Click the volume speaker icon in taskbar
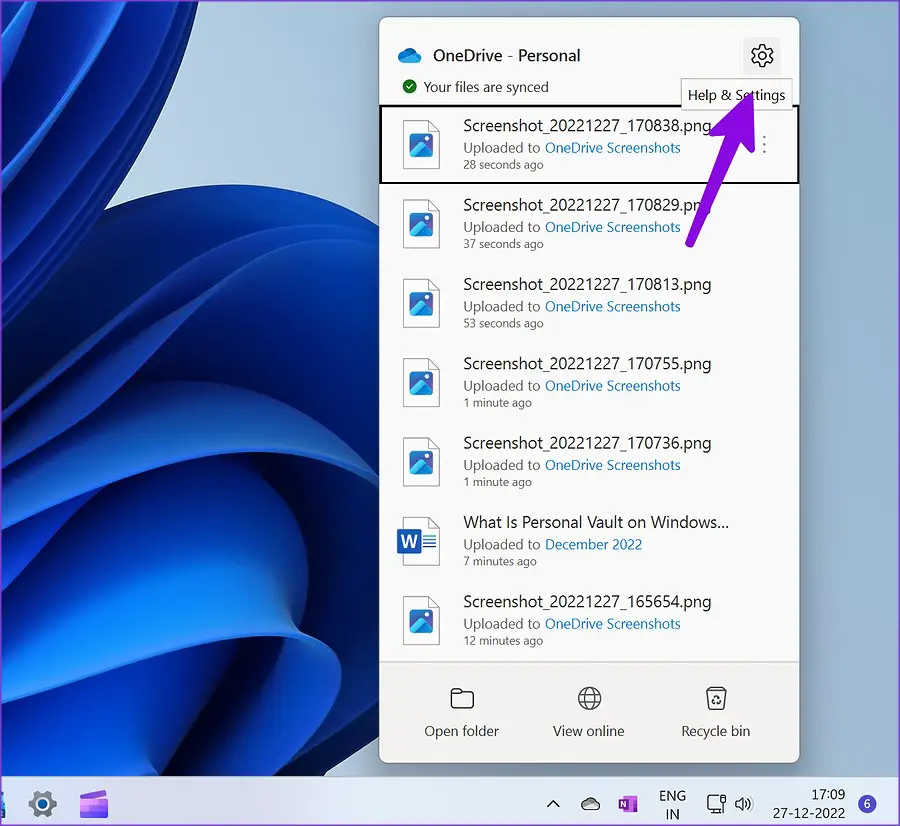The width and height of the screenshot is (900, 826). pos(743,804)
